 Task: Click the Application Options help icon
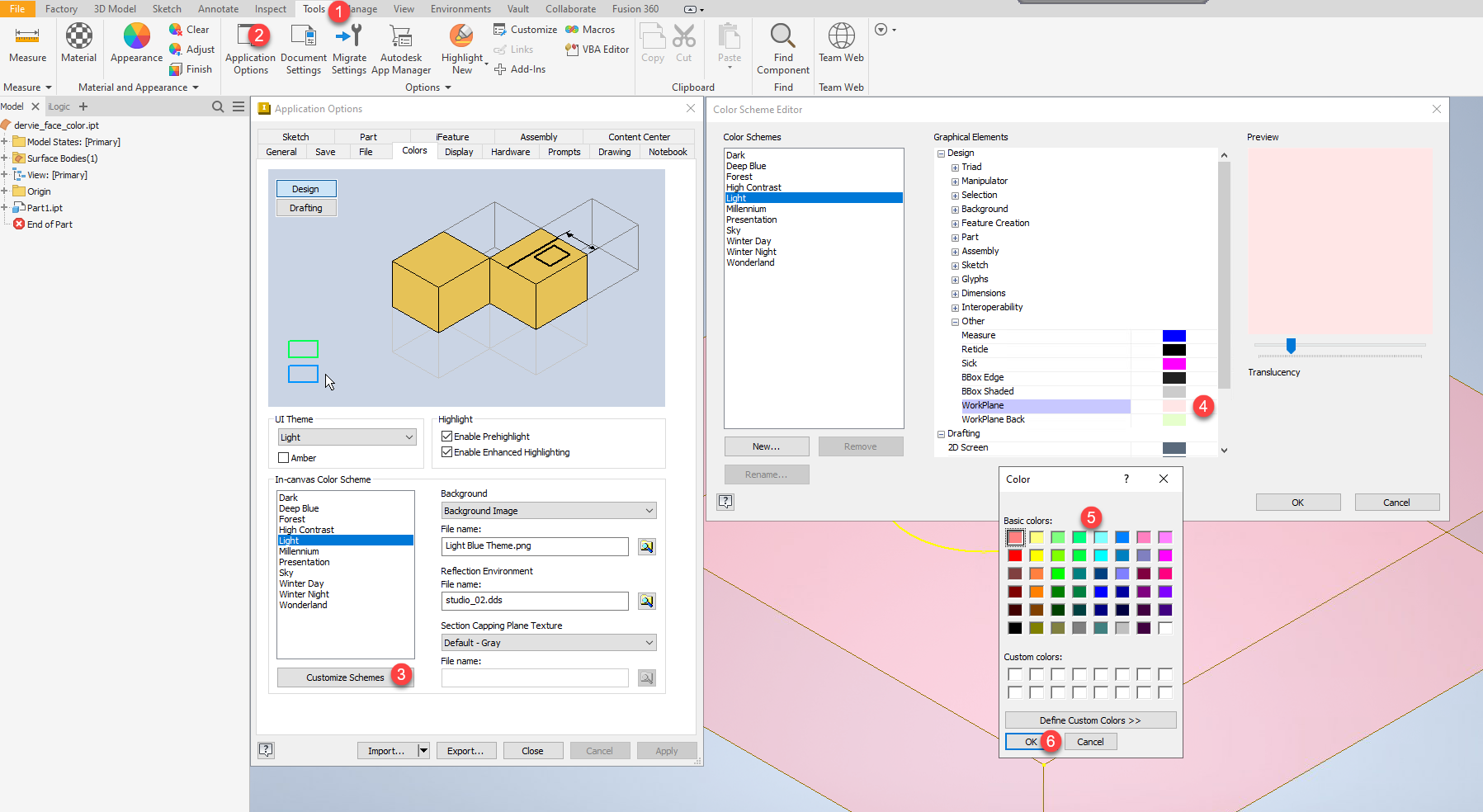[x=266, y=750]
